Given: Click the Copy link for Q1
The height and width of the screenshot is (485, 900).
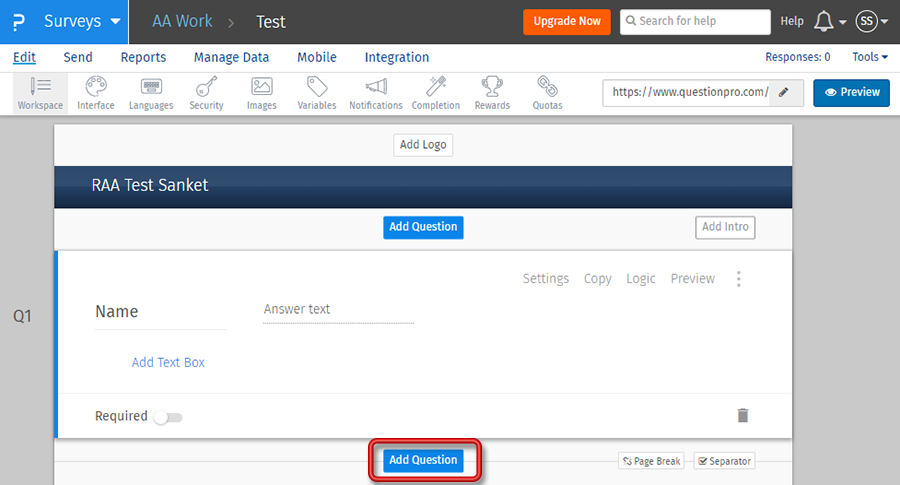Looking at the screenshot, I should click(x=598, y=279).
